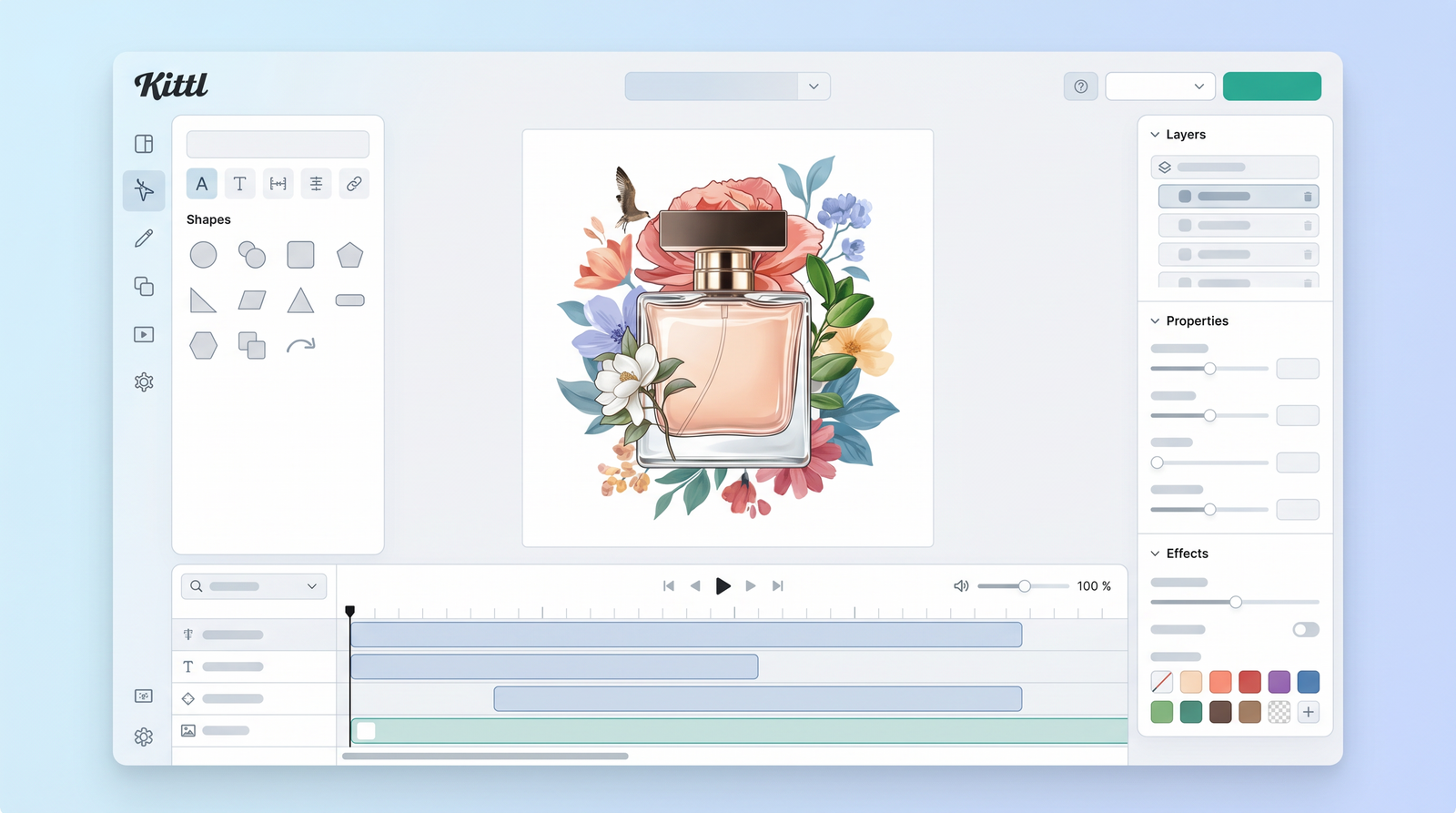Step forward one frame
The height and width of the screenshot is (813, 1456).
click(751, 586)
